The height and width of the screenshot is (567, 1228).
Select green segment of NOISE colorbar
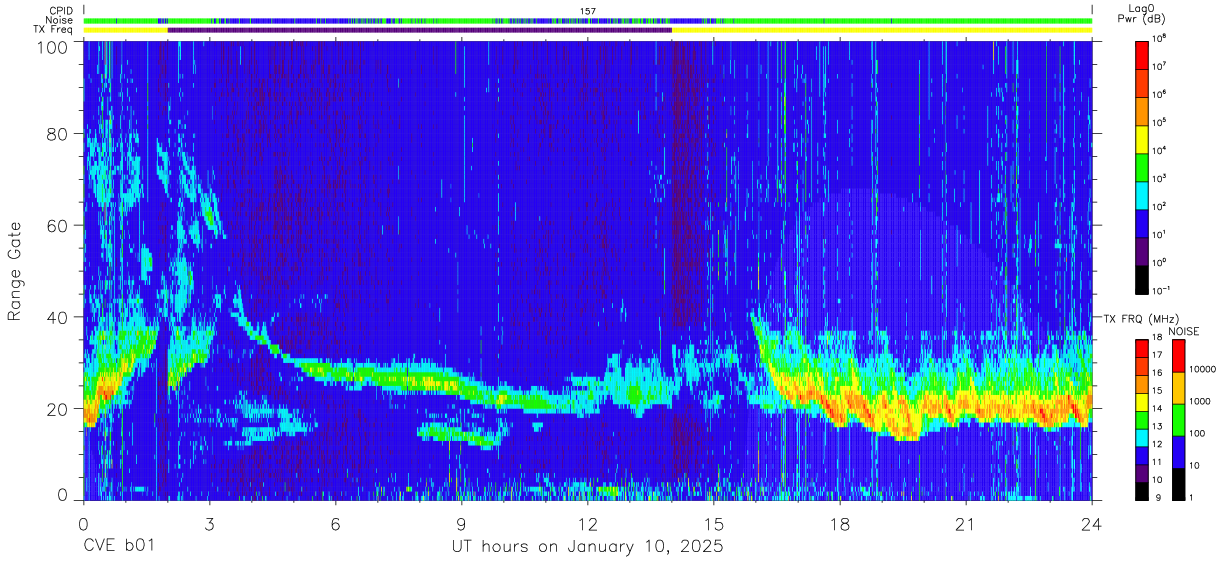pyautogui.click(x=1179, y=420)
